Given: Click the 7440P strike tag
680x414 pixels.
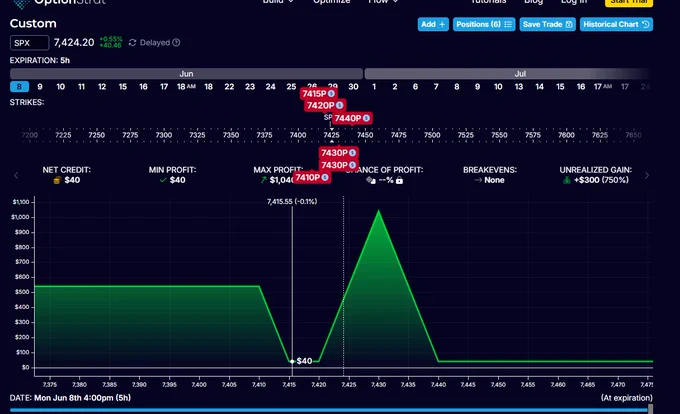Looking at the screenshot, I should click(352, 118).
